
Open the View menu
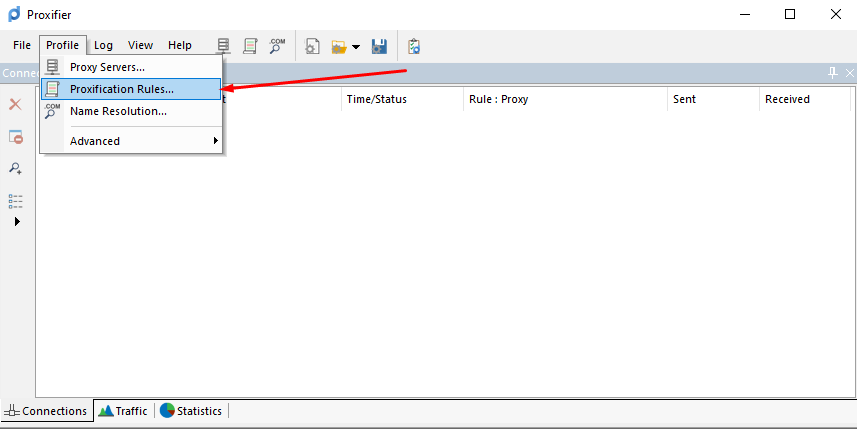tap(140, 45)
